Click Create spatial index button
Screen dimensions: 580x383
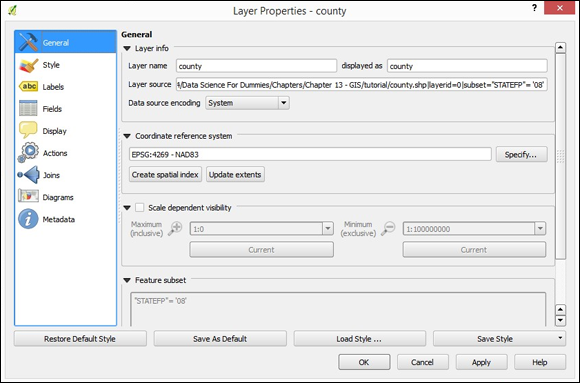[165, 174]
